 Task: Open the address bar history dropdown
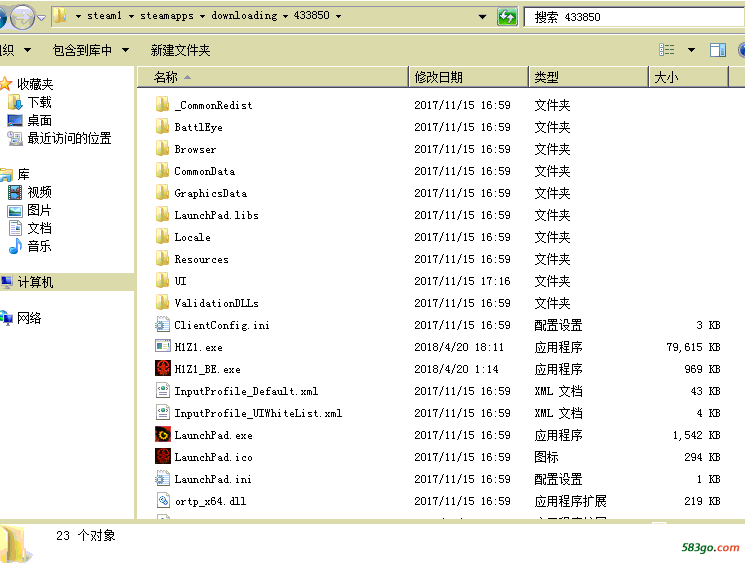(482, 17)
